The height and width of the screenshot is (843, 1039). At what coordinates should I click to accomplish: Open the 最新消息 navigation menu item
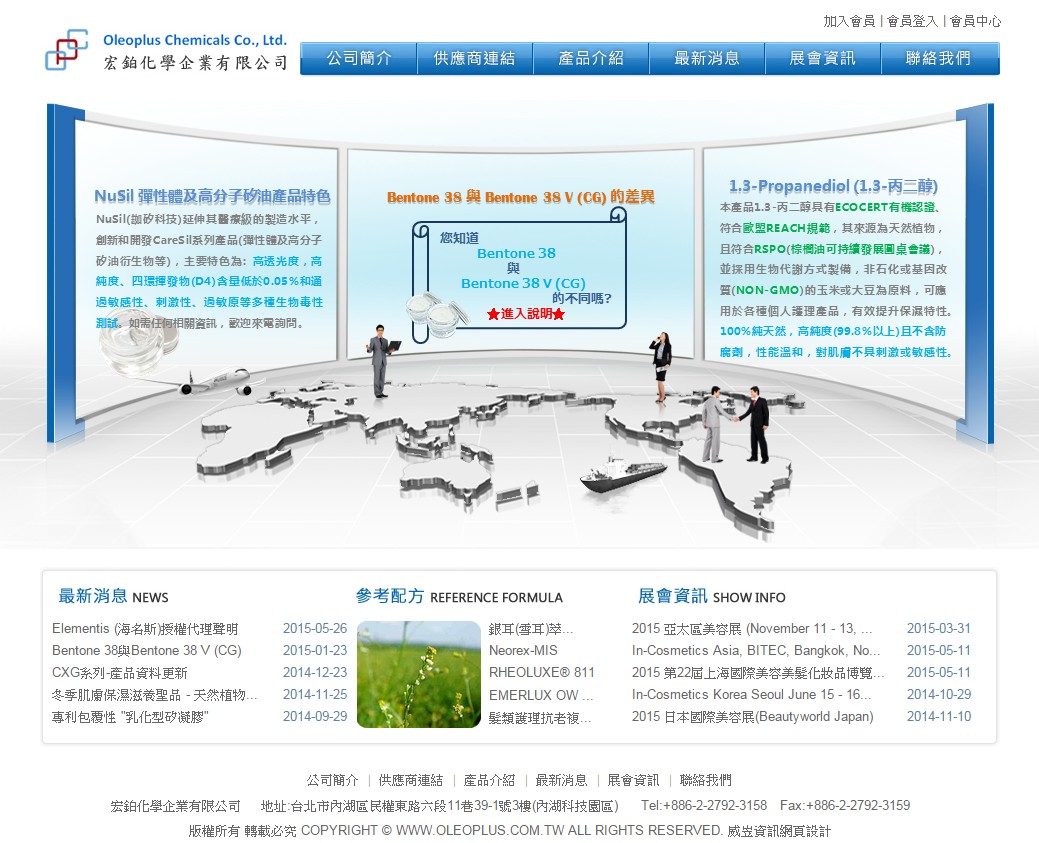click(706, 58)
